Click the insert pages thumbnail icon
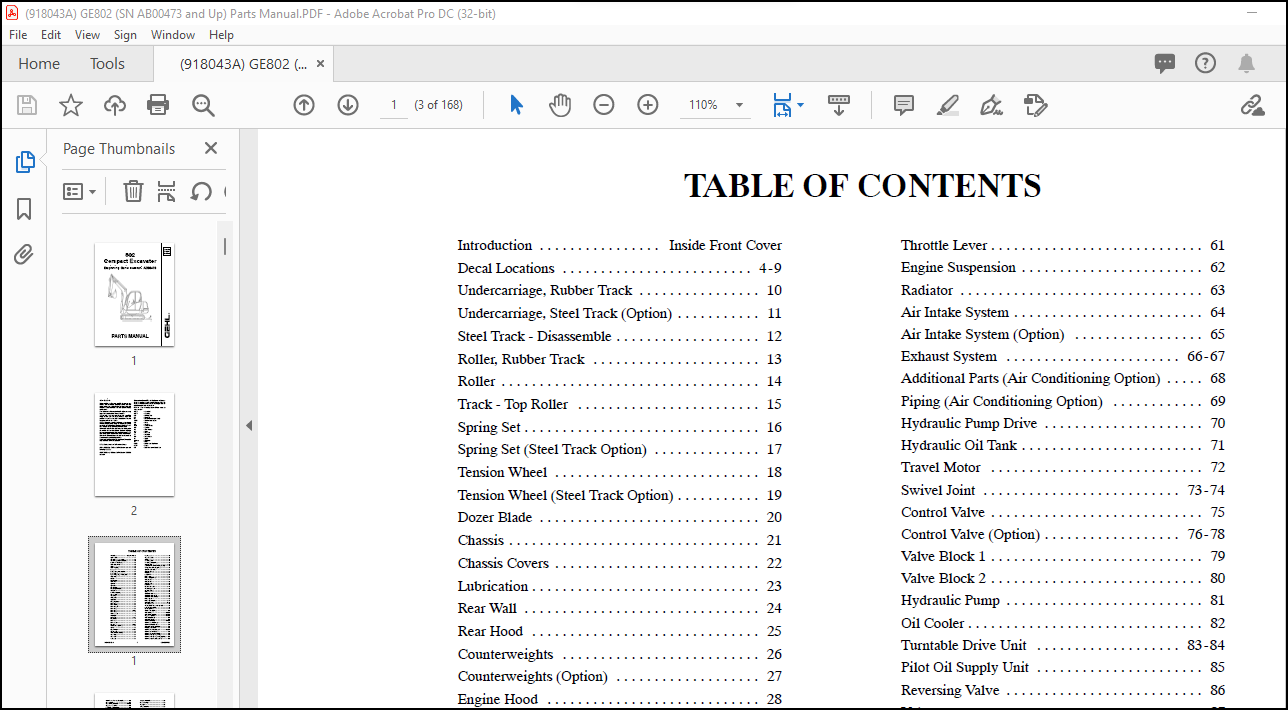The height and width of the screenshot is (710, 1288). pyautogui.click(x=167, y=191)
